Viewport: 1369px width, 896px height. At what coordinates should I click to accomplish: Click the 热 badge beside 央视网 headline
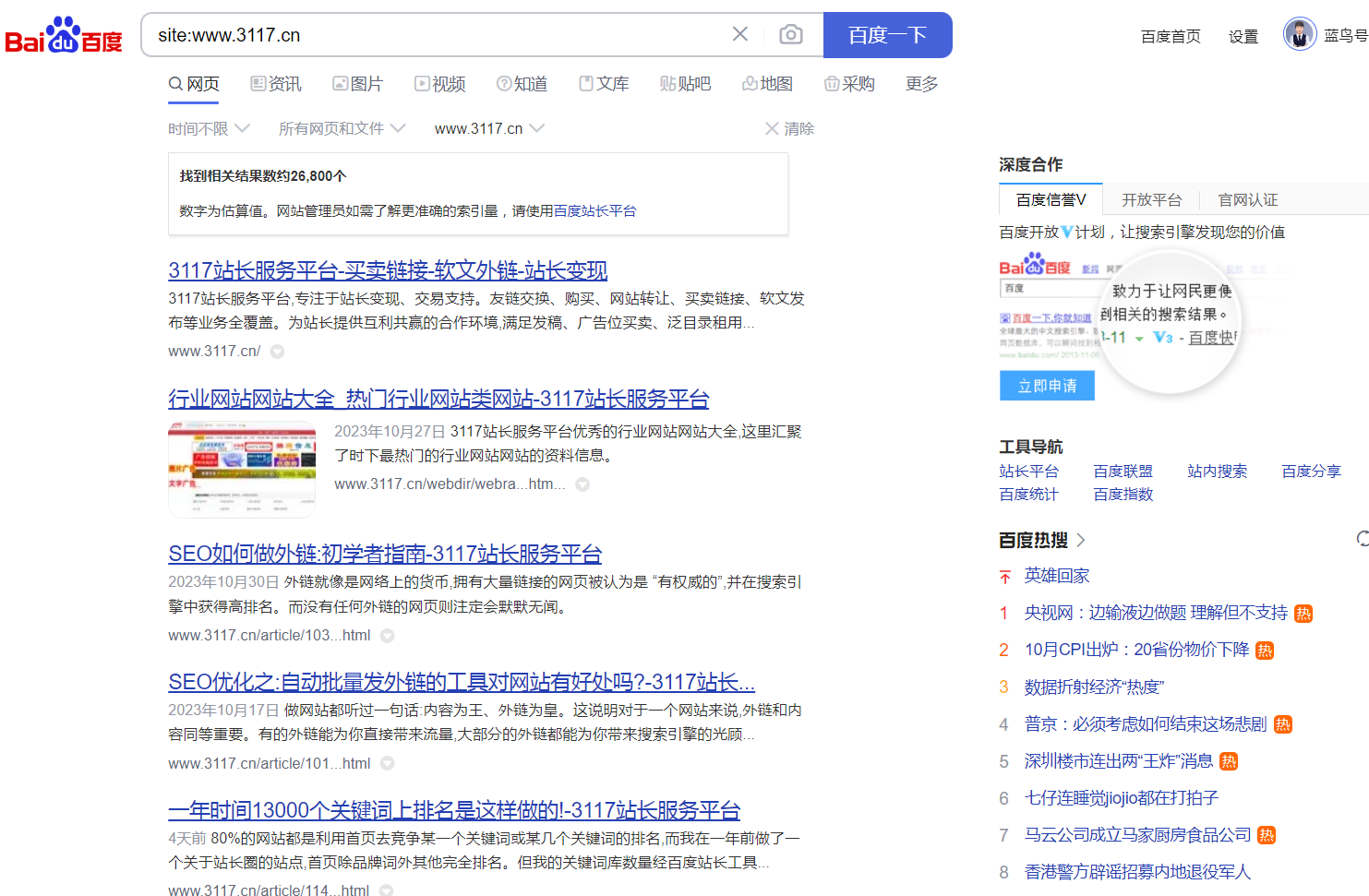pos(1303,614)
